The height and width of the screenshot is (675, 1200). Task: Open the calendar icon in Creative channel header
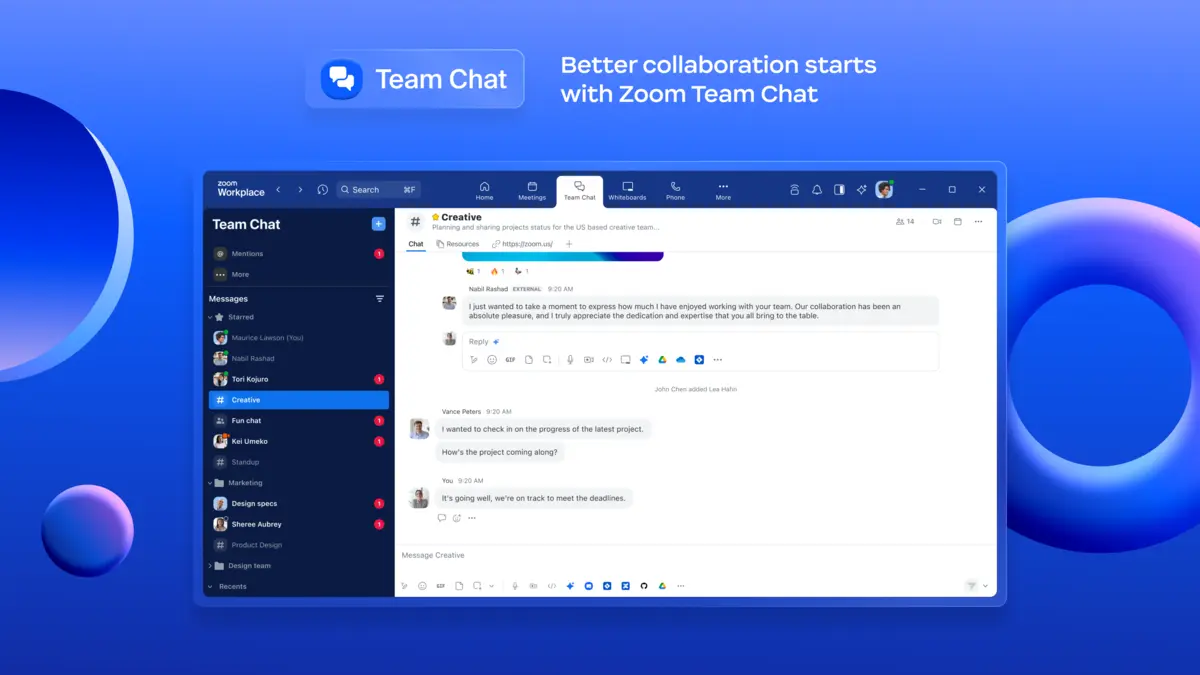tap(957, 221)
